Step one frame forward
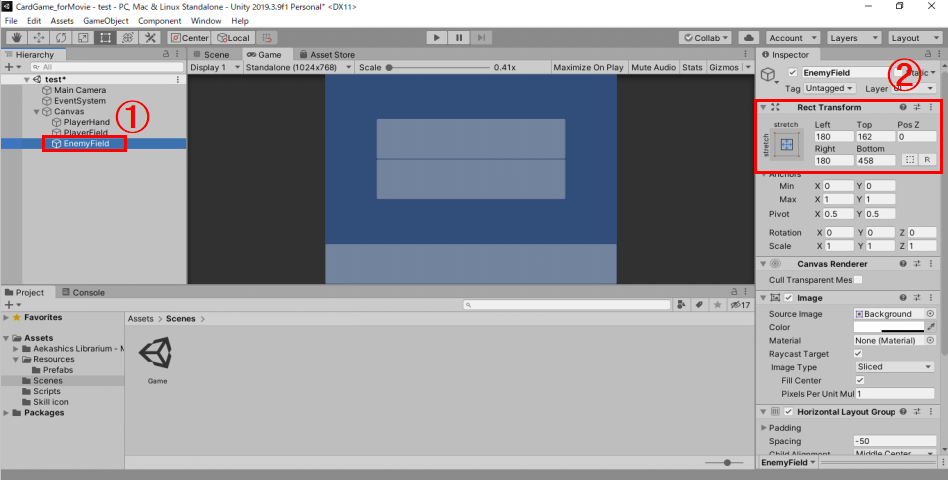The height and width of the screenshot is (480, 948). pos(481,37)
